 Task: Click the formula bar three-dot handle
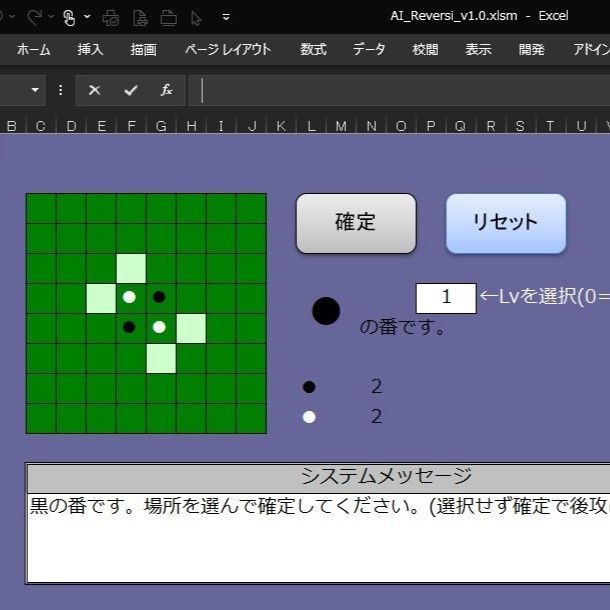coord(60,90)
